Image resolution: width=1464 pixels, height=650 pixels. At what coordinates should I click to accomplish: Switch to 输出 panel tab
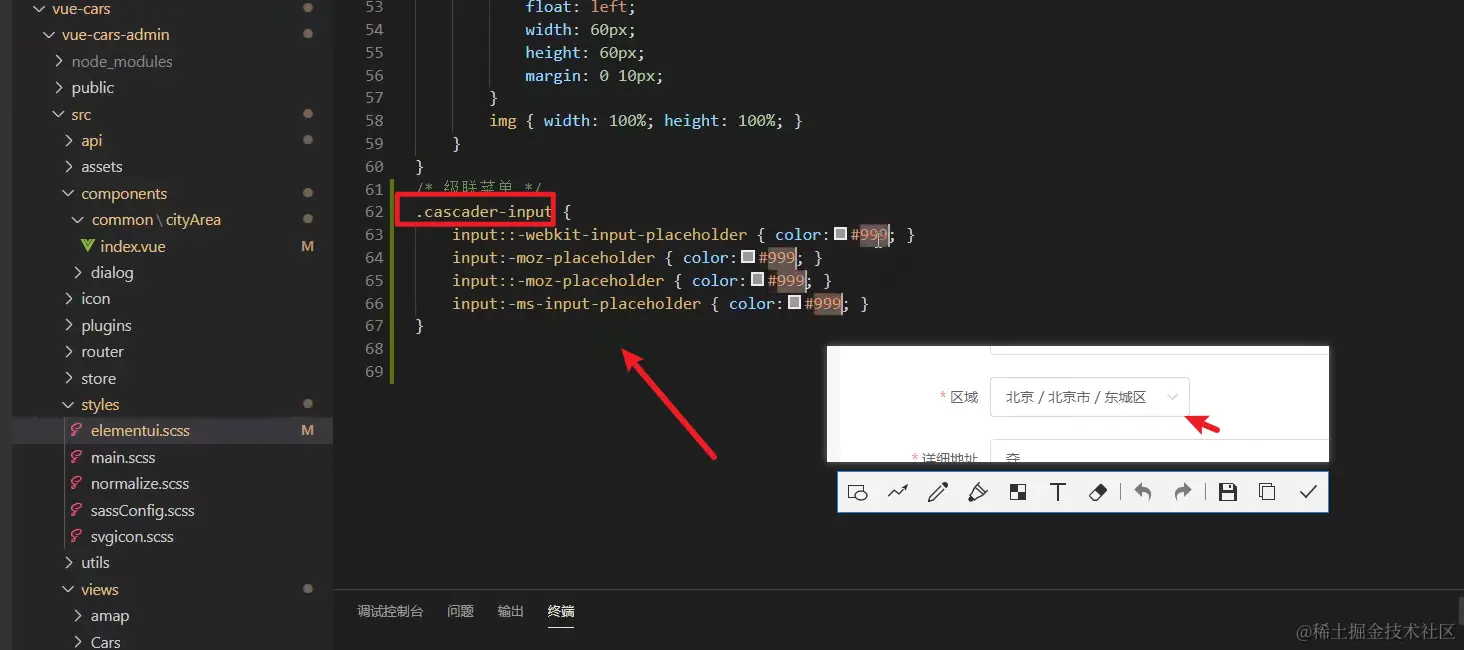coord(510,611)
